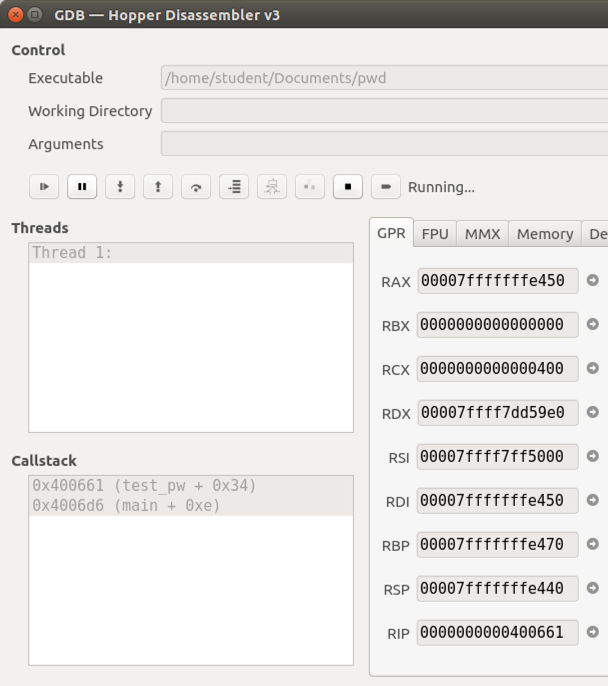The height and width of the screenshot is (686, 608).
Task: Click the step out icon
Action: [x=158, y=187]
